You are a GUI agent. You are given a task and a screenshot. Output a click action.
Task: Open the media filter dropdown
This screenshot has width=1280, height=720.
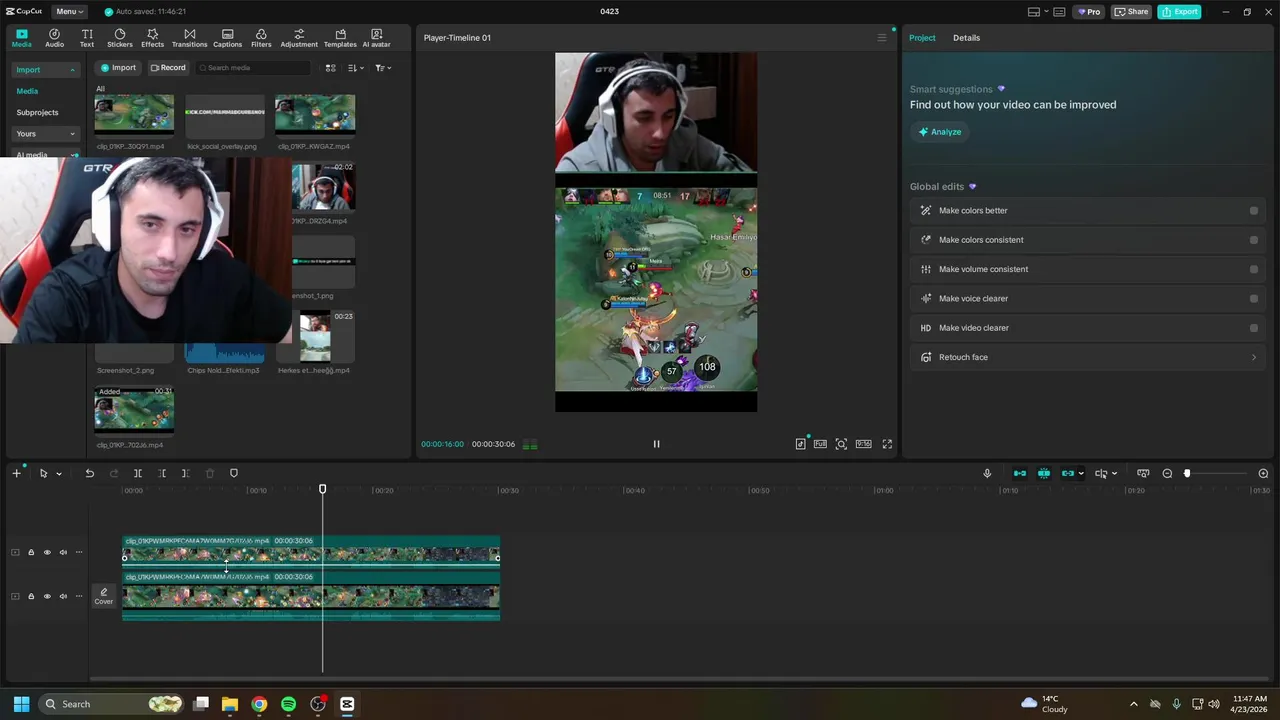click(x=383, y=68)
